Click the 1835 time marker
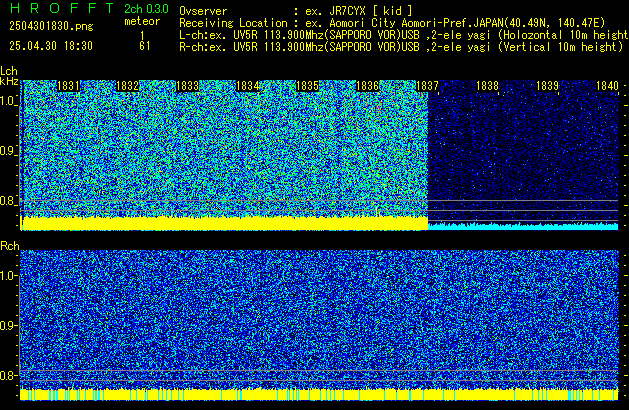Viewport: 629px width, 410px height. click(307, 86)
